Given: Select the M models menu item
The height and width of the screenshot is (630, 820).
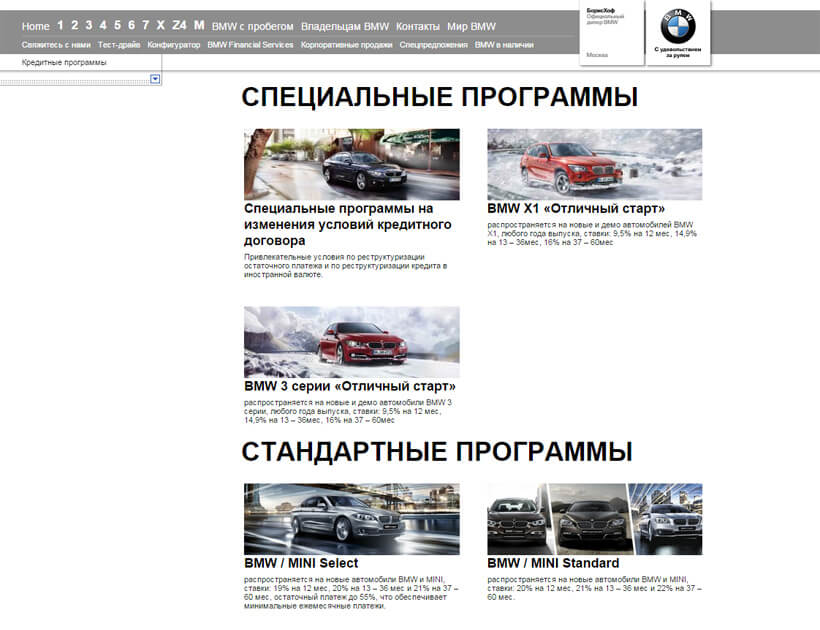Looking at the screenshot, I should 199,25.
